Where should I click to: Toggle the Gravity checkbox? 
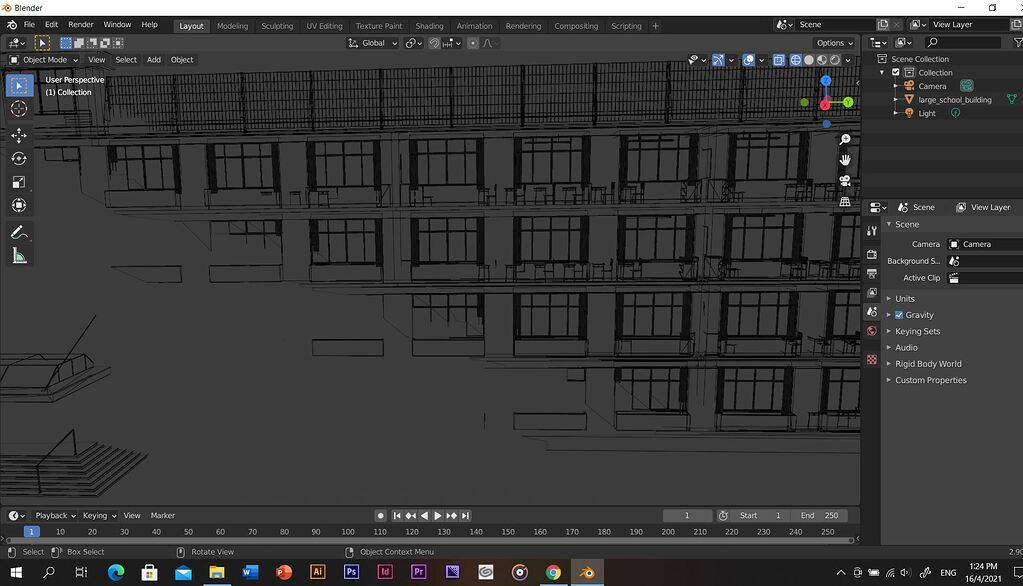tap(899, 315)
